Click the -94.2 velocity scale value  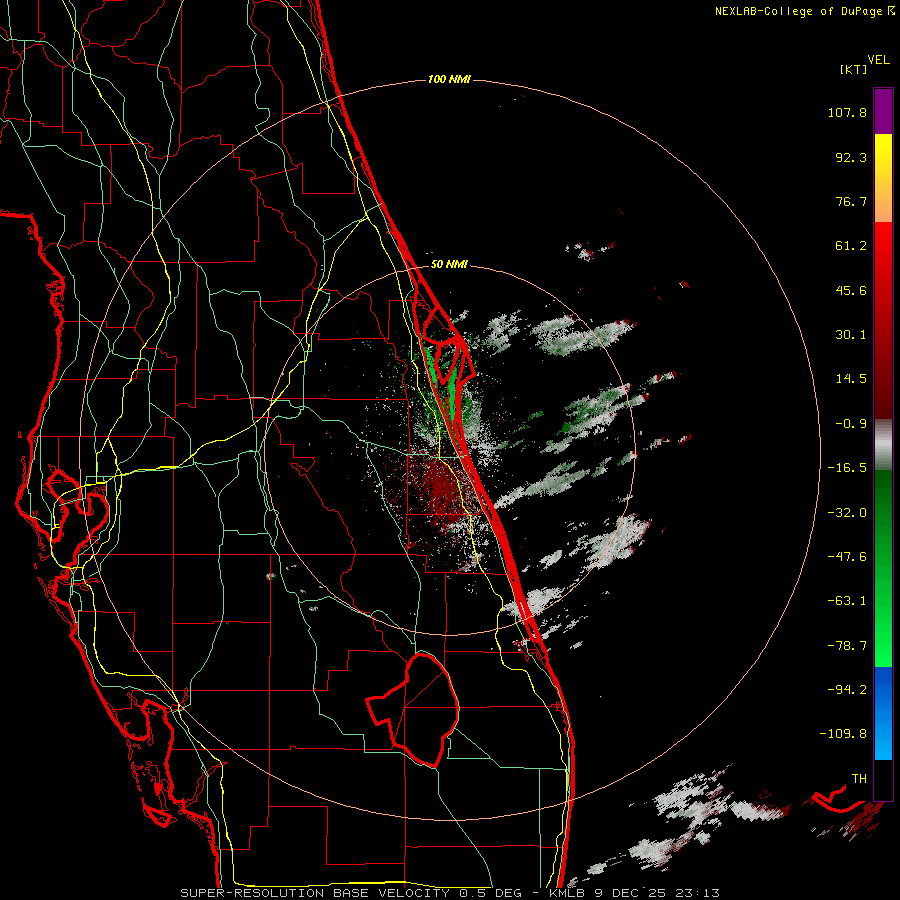[x=847, y=689]
